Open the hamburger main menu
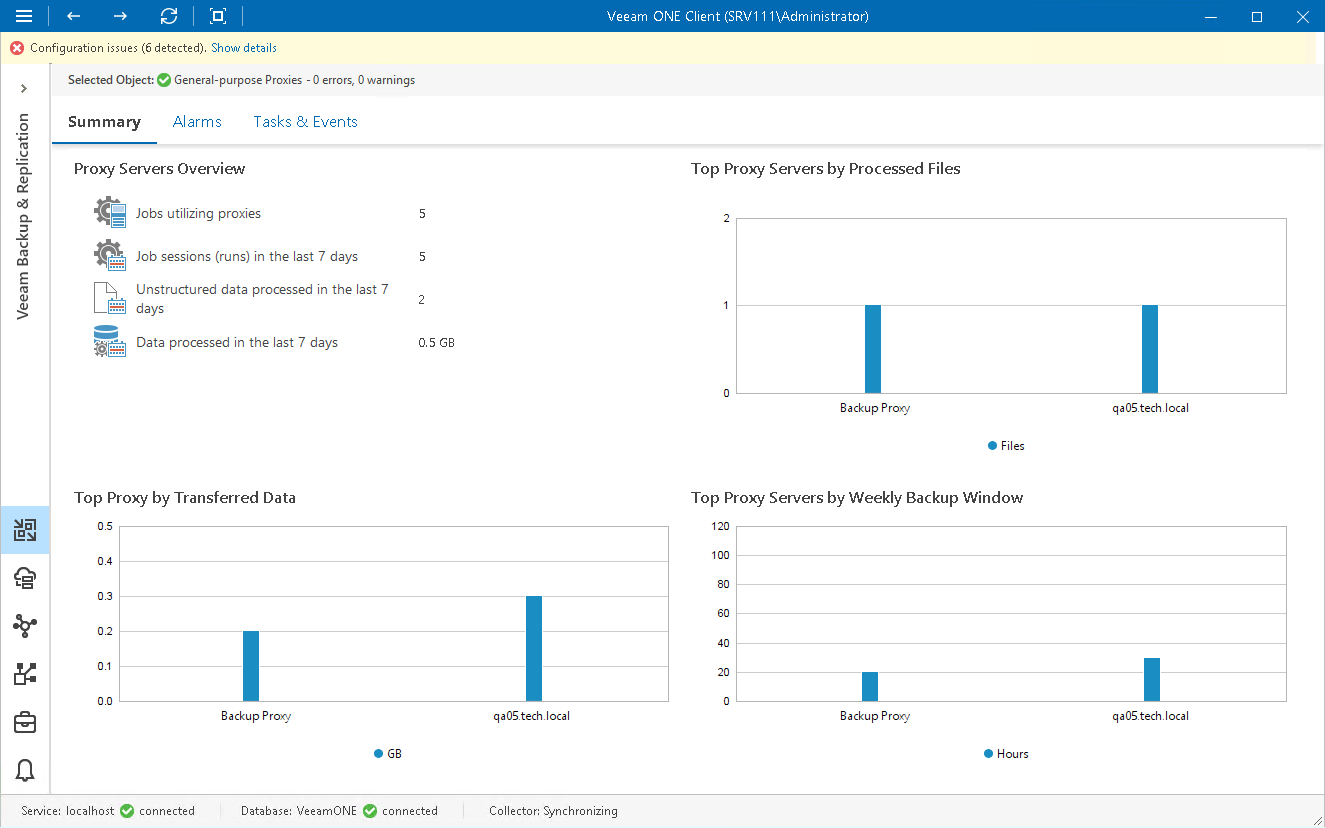The image size is (1325, 828). (24, 16)
